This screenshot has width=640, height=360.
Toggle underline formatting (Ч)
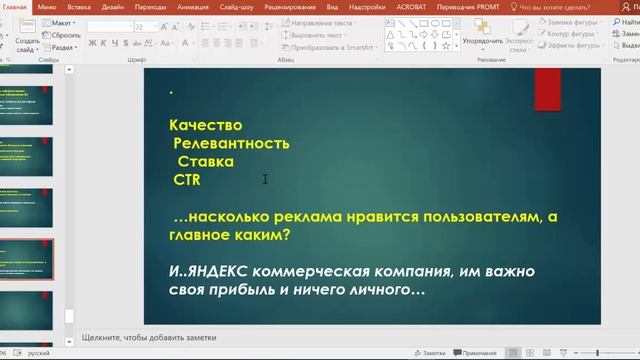pos(115,43)
